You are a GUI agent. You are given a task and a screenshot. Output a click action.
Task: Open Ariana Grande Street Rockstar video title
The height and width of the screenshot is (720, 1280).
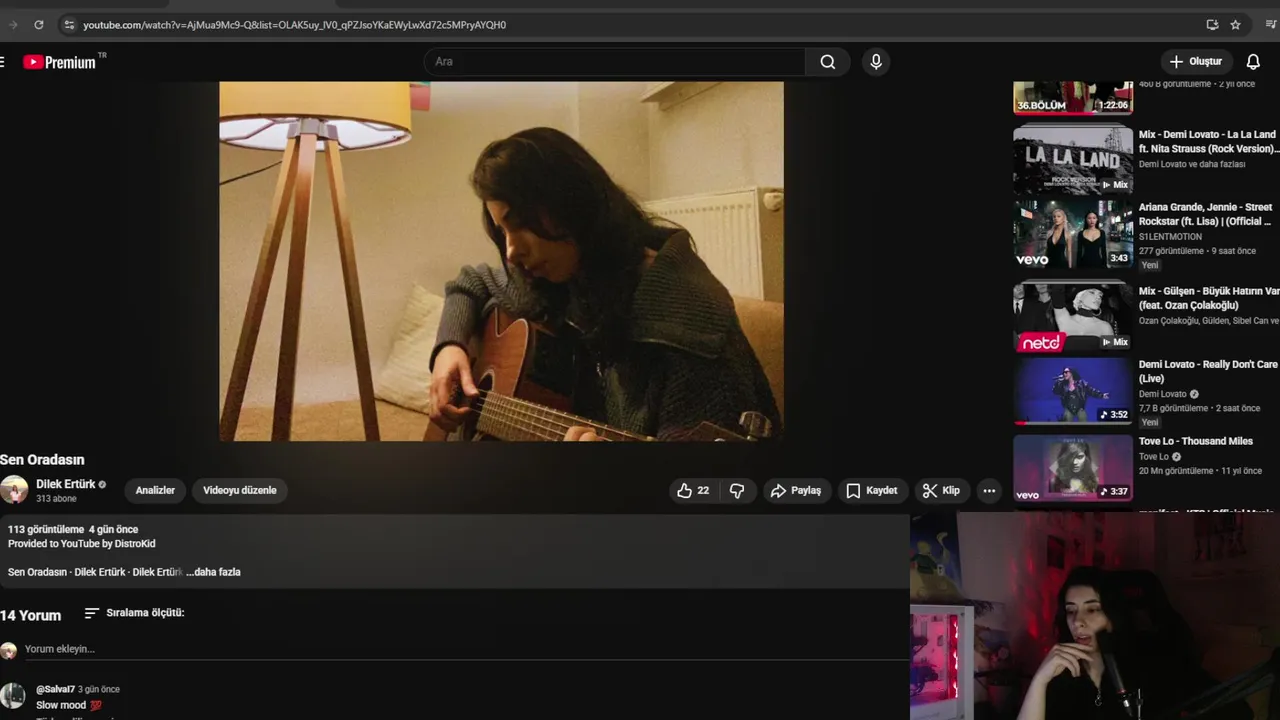point(1206,214)
